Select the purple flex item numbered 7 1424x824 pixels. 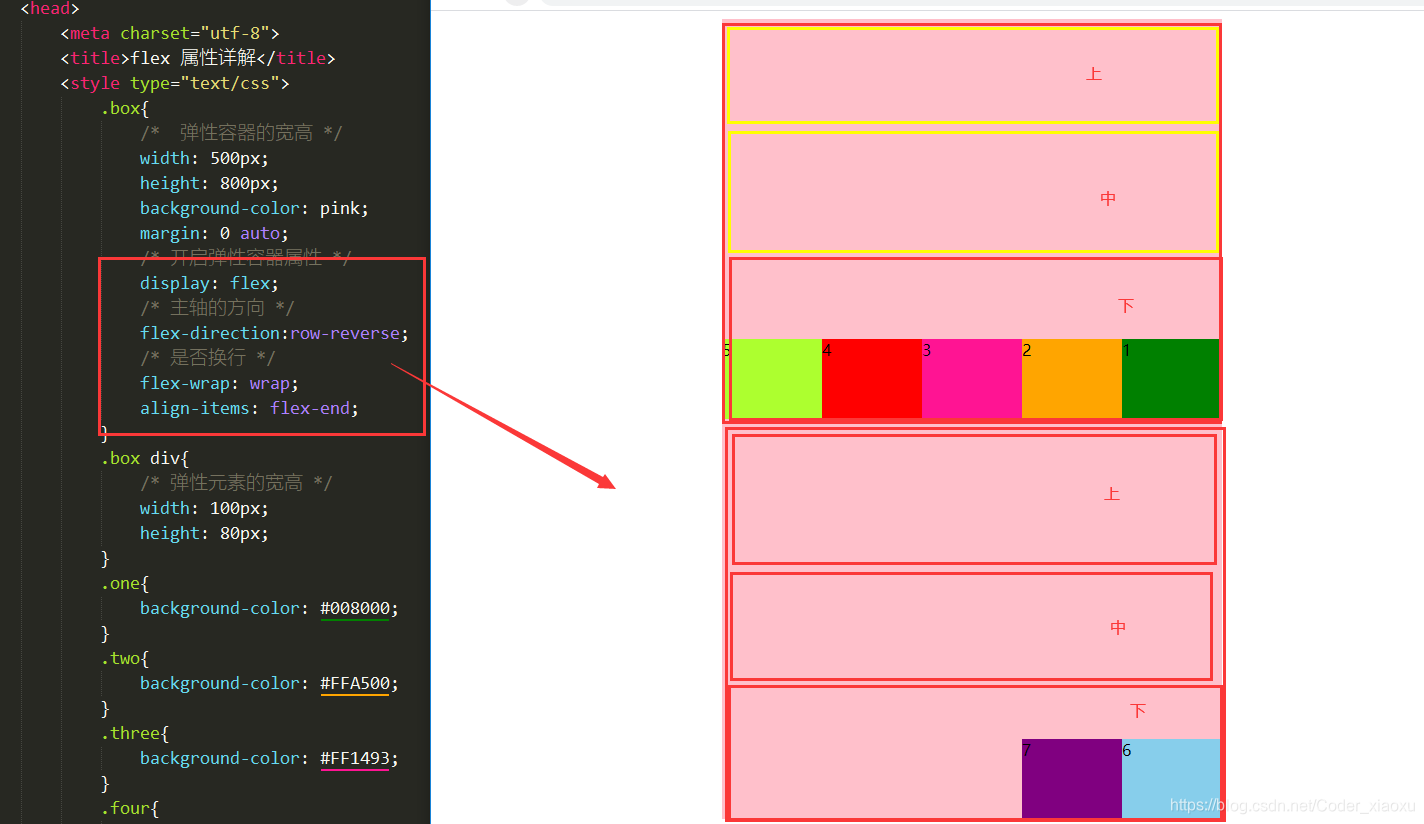pyautogui.click(x=1072, y=778)
